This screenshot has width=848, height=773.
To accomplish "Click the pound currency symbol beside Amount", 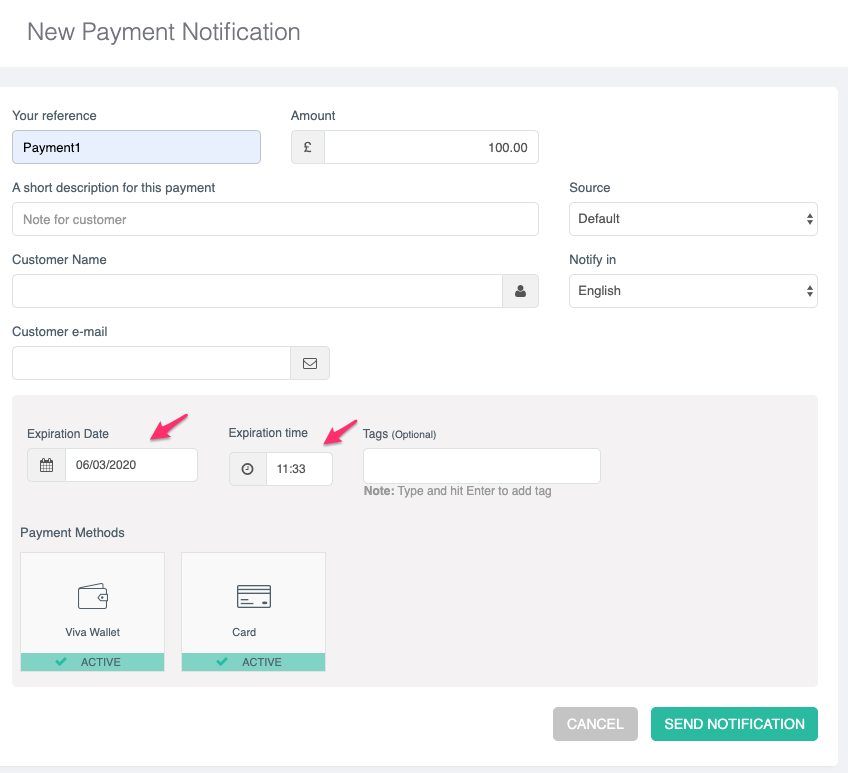I will [308, 147].
